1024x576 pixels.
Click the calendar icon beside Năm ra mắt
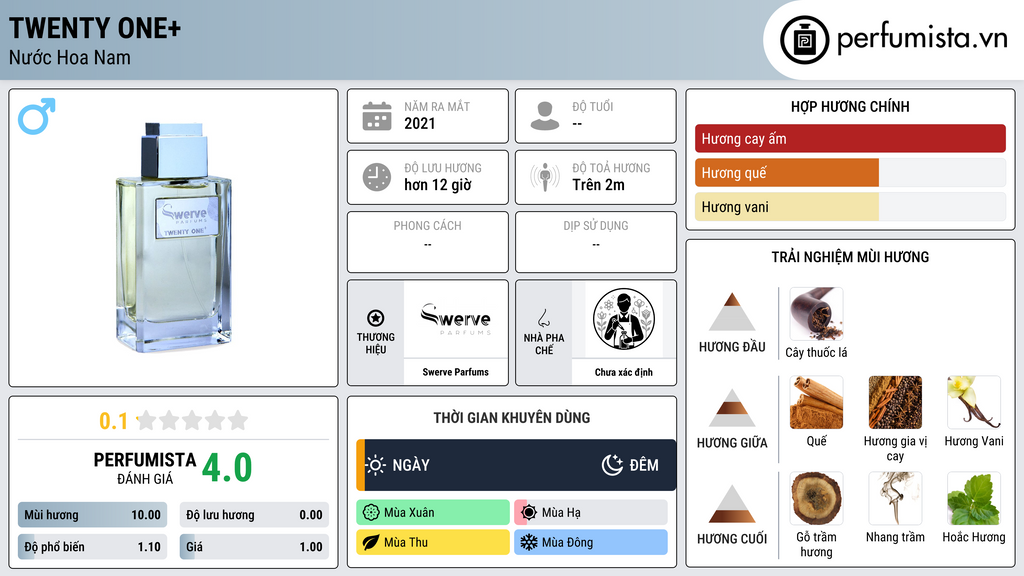[377, 116]
